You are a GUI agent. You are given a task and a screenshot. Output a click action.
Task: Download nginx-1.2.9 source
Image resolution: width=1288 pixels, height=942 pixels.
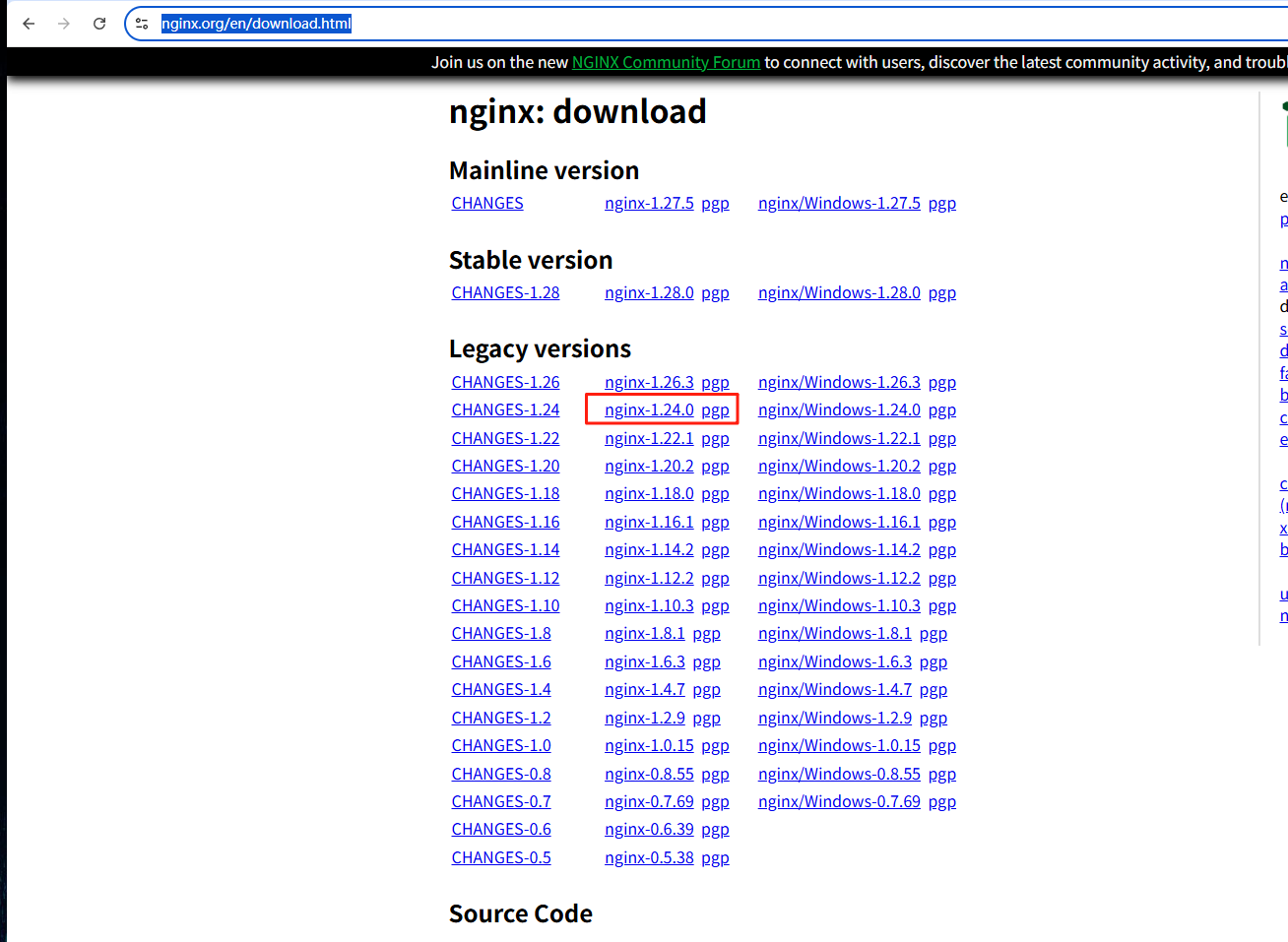coord(645,718)
